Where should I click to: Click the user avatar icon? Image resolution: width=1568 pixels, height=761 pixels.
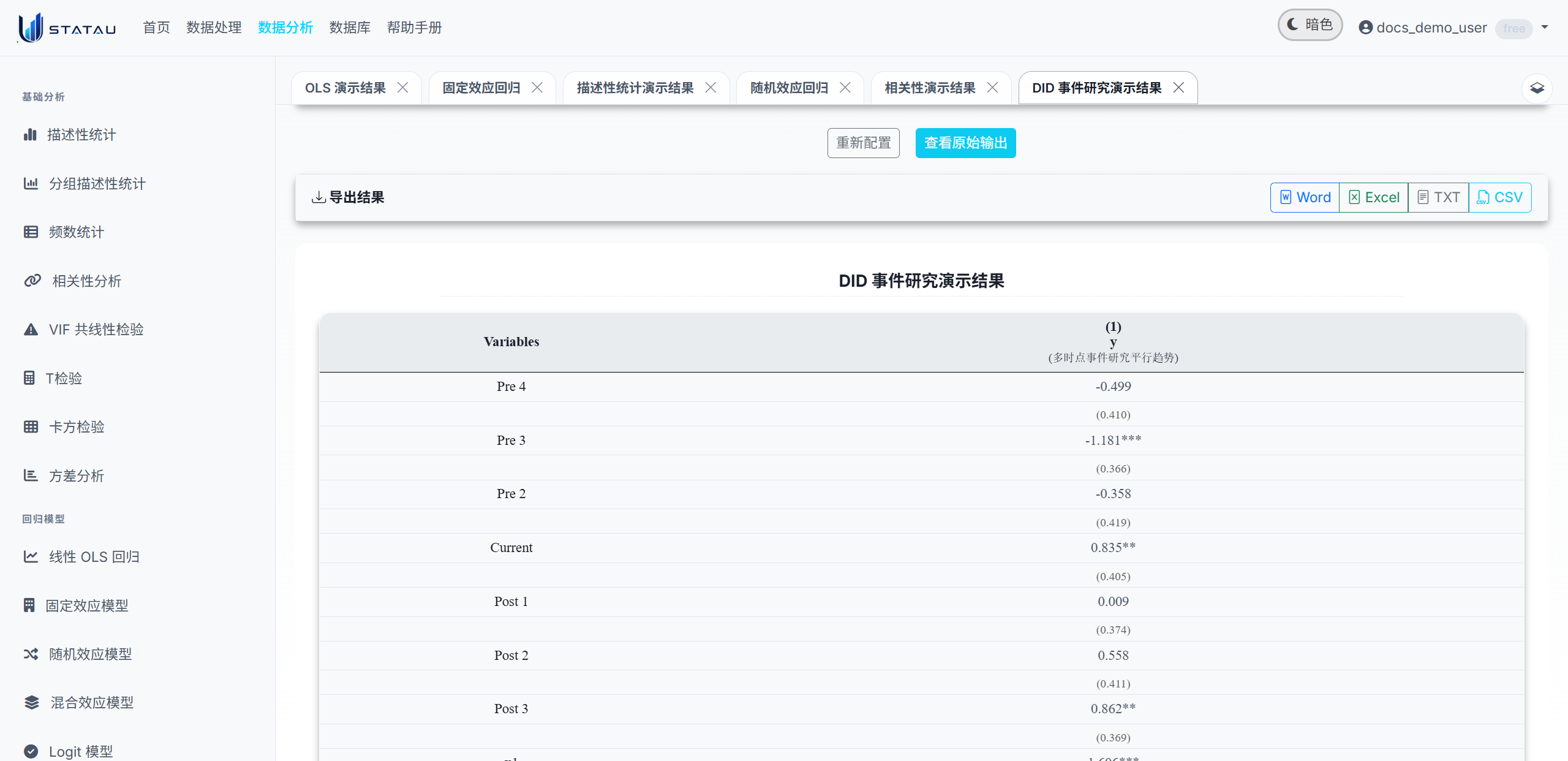(1365, 28)
